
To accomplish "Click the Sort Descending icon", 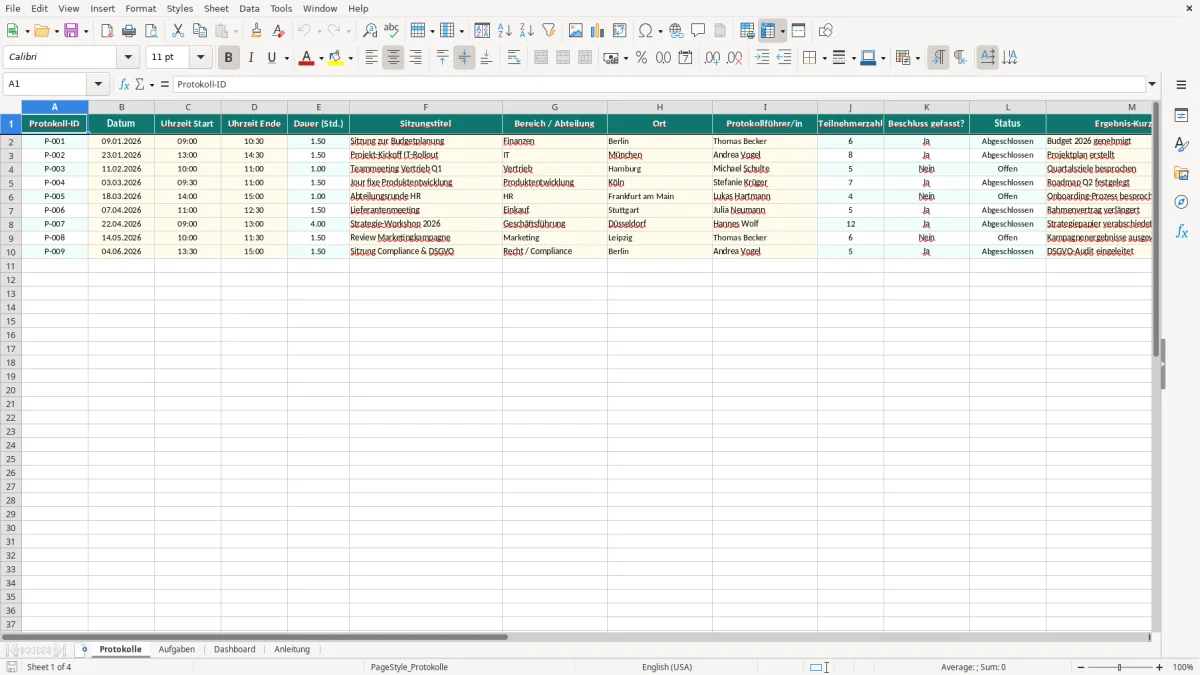I will [527, 31].
